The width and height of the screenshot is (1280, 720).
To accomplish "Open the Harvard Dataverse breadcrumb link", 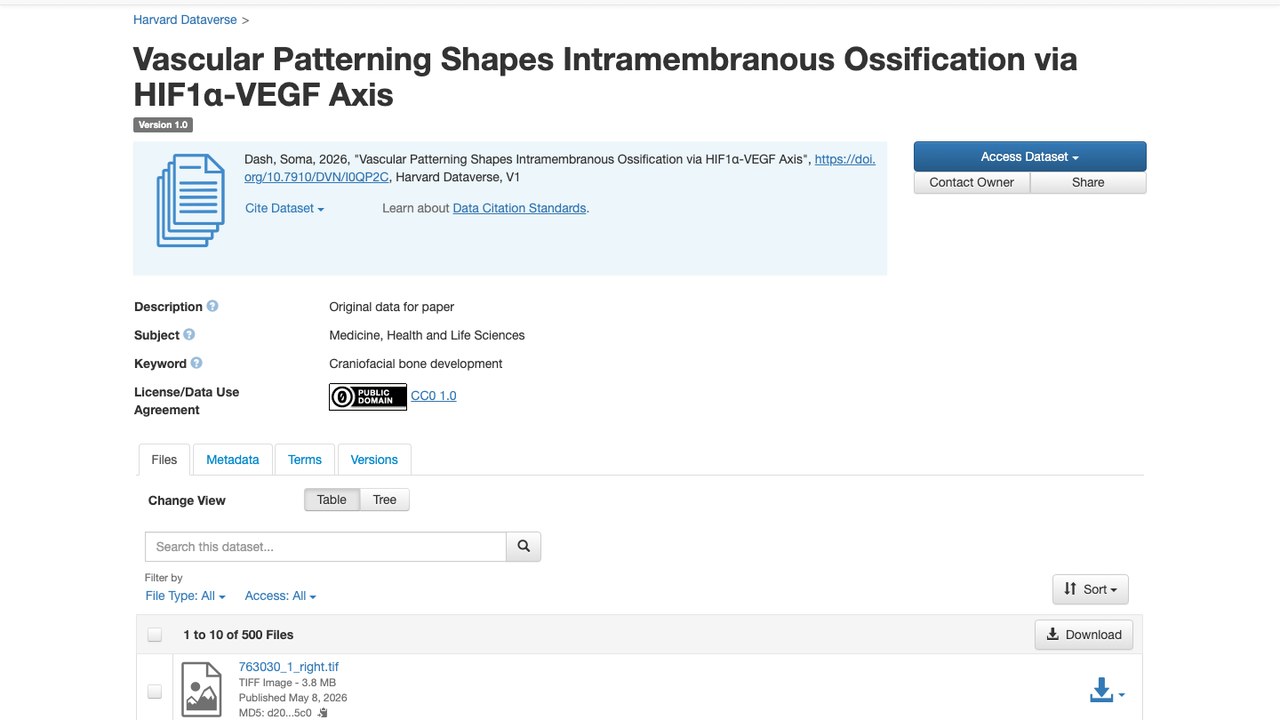I will point(185,20).
